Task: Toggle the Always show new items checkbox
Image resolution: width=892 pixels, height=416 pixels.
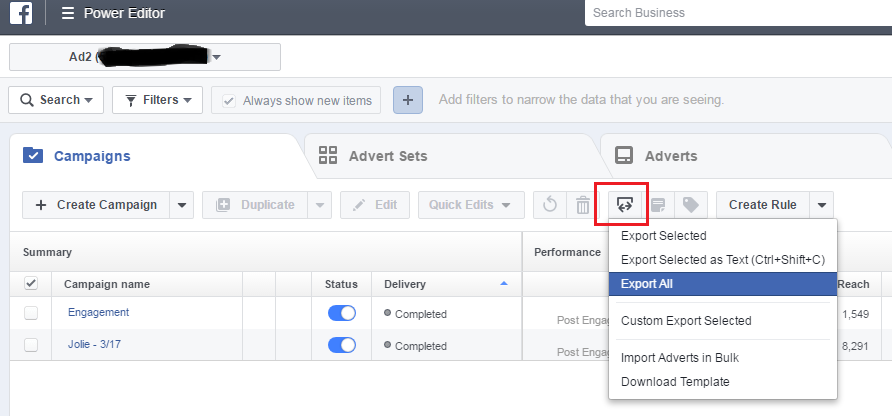Action: (x=229, y=101)
